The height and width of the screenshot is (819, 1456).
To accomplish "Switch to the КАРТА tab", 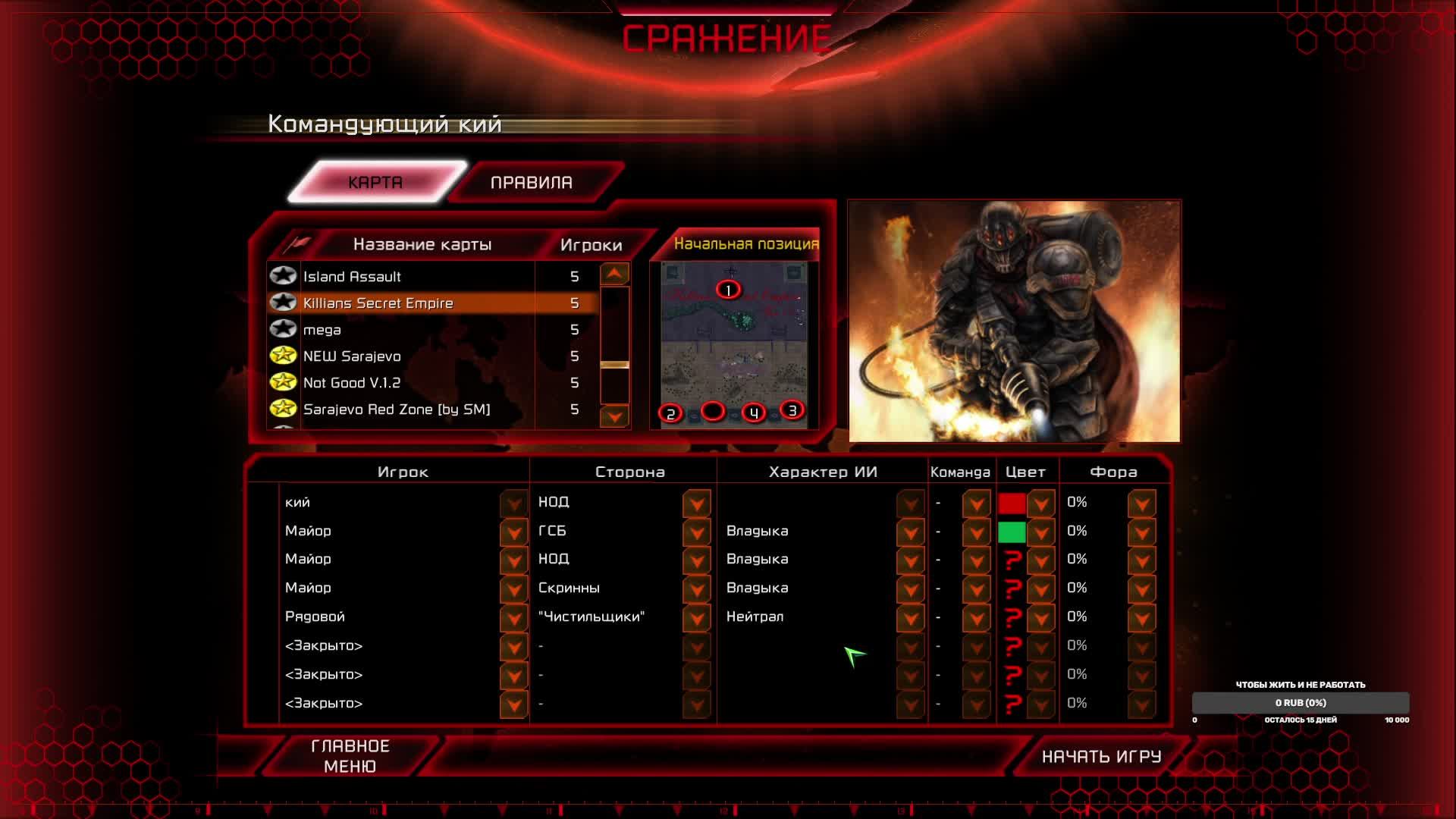I will [x=376, y=181].
